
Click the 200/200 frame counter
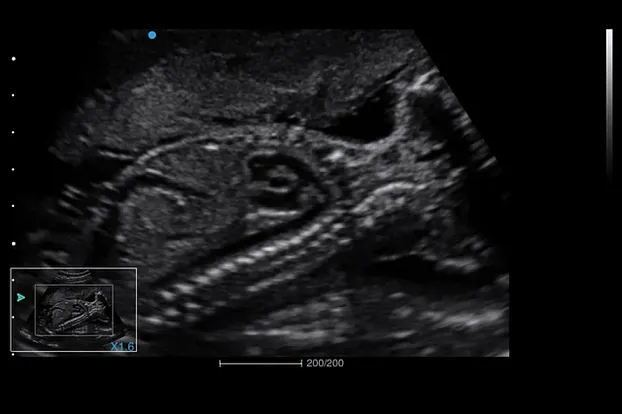pyautogui.click(x=325, y=363)
